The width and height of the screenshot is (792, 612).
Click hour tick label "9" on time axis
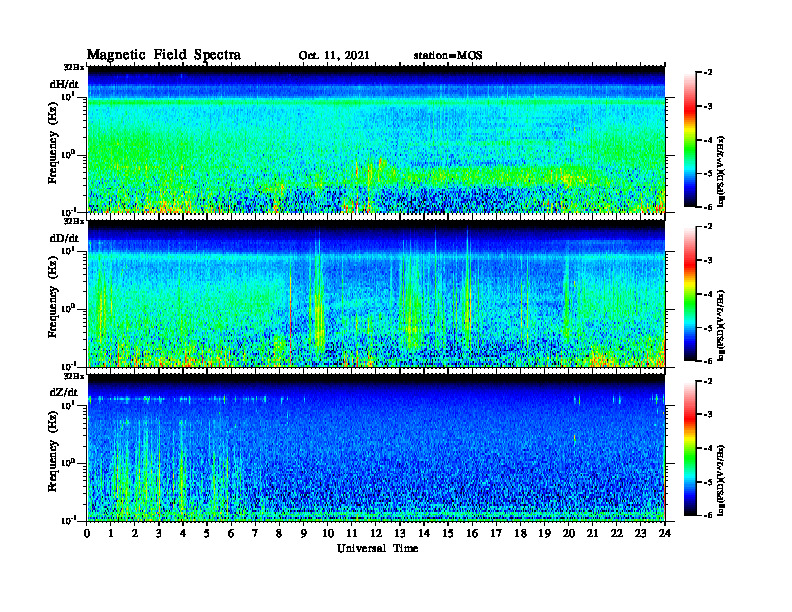(x=304, y=534)
